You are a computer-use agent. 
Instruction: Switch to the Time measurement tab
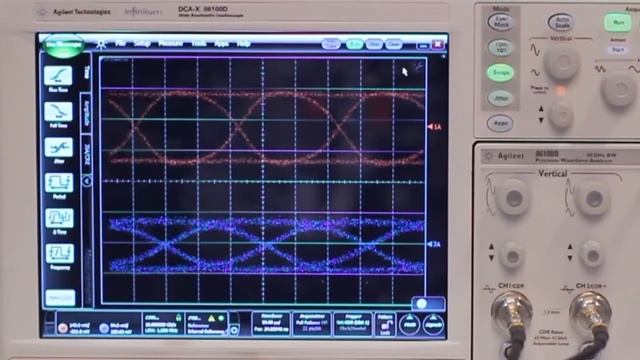pyautogui.click(x=87, y=73)
